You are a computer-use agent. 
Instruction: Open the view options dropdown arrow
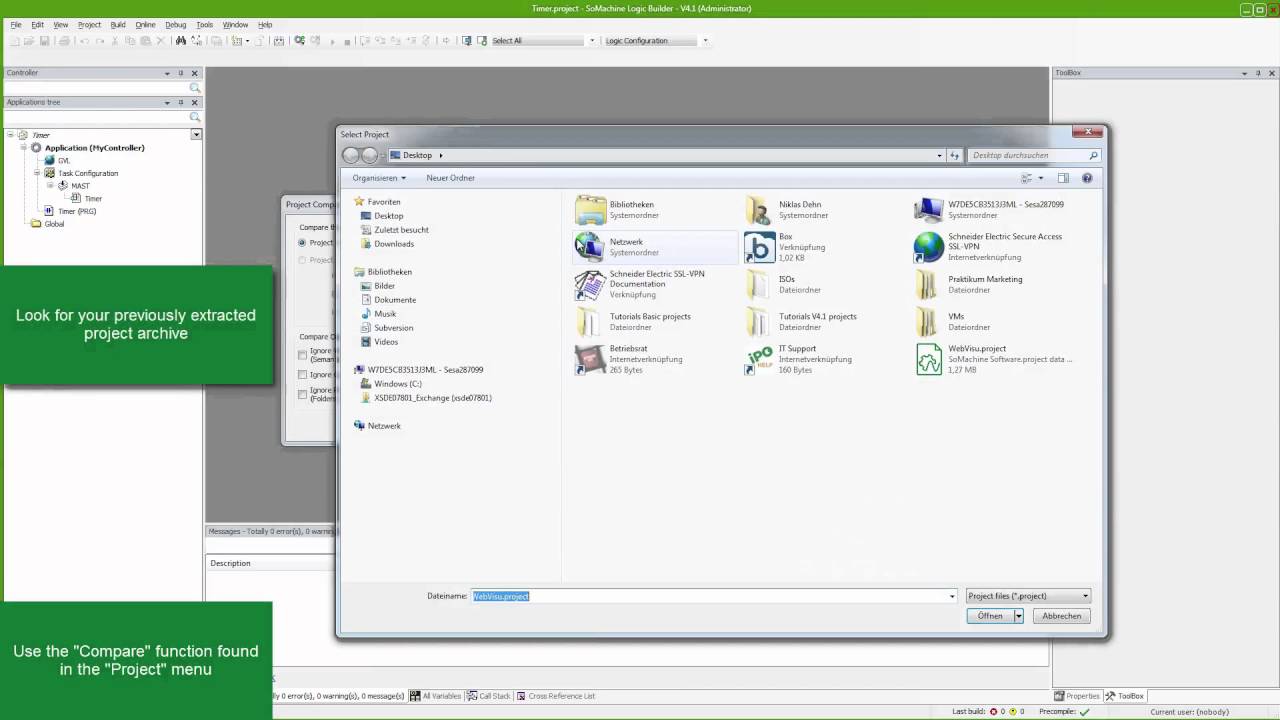click(x=1041, y=178)
